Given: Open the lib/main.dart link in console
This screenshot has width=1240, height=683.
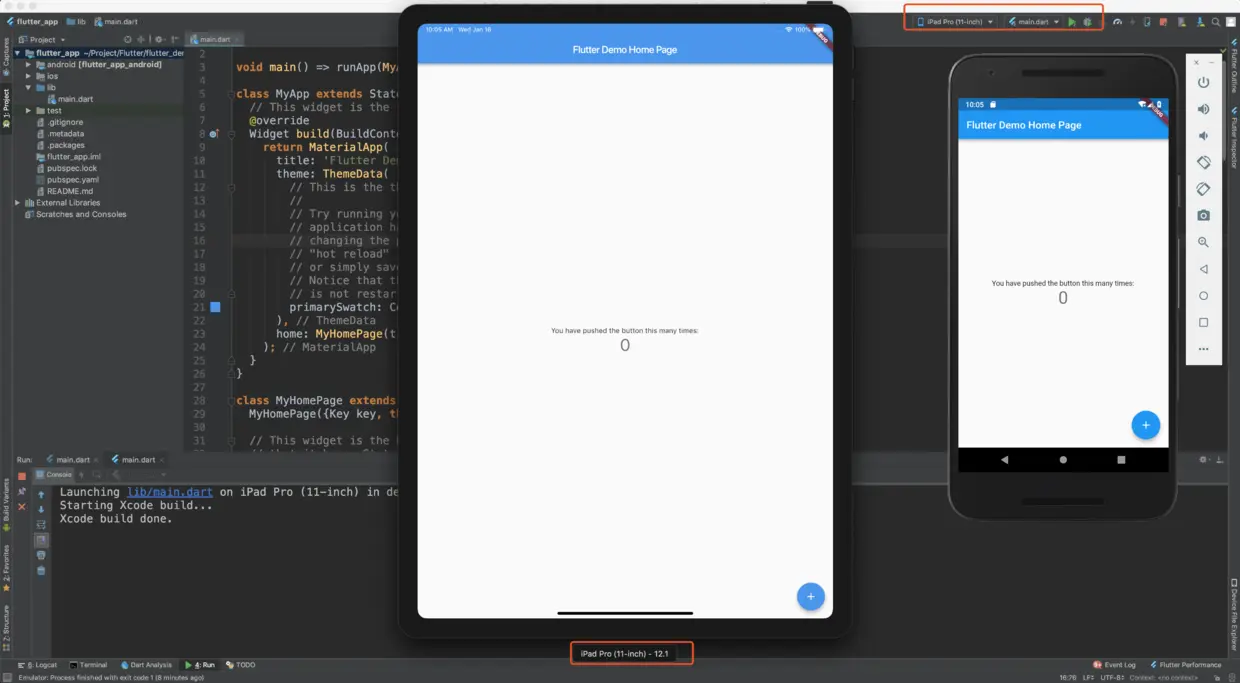Looking at the screenshot, I should (170, 492).
